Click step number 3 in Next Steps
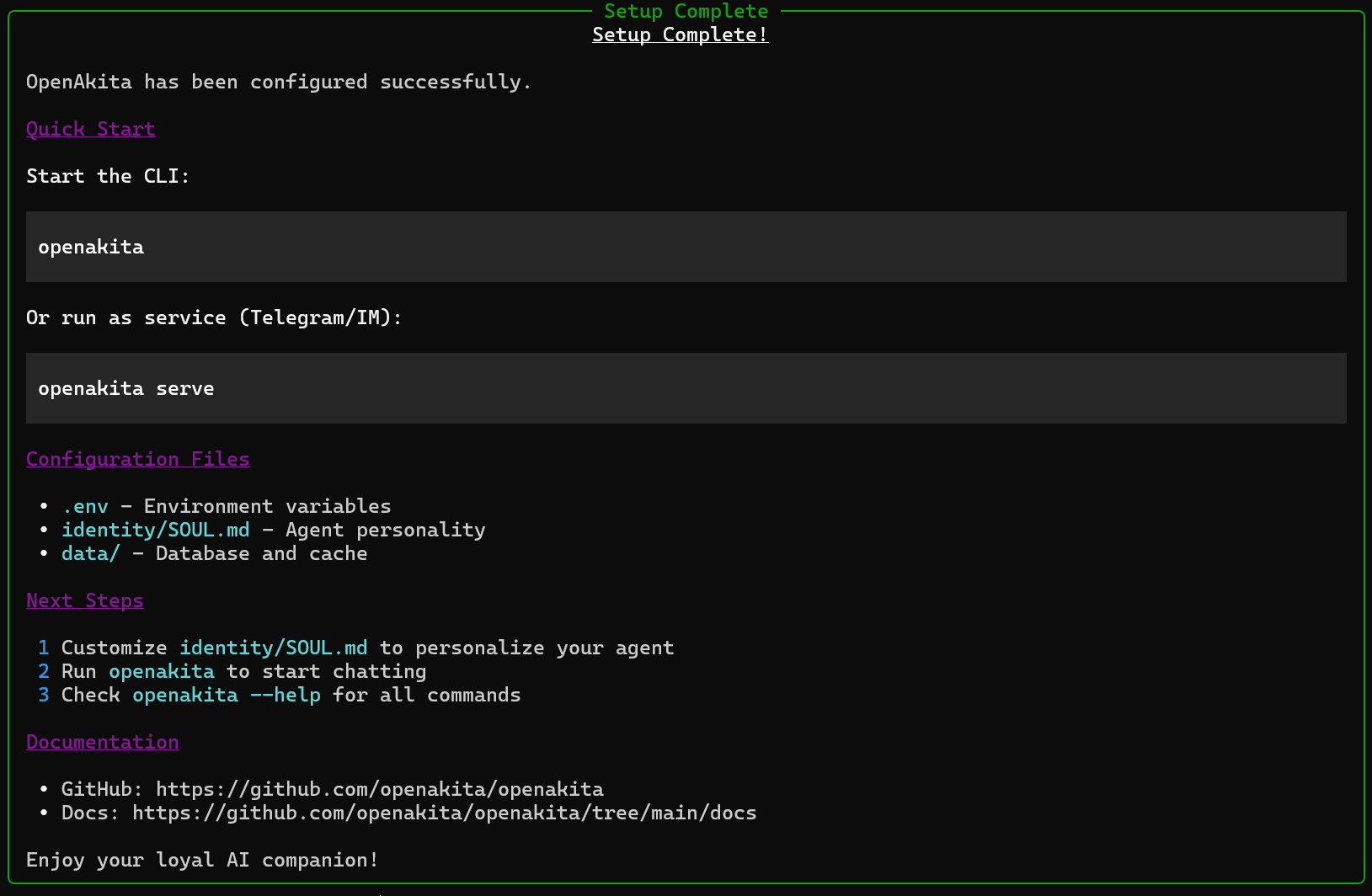Screen dimensions: 1372x896 [44, 696]
